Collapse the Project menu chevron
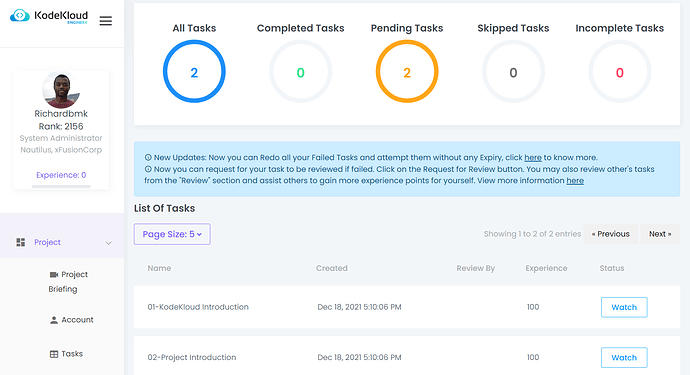 click(108, 243)
